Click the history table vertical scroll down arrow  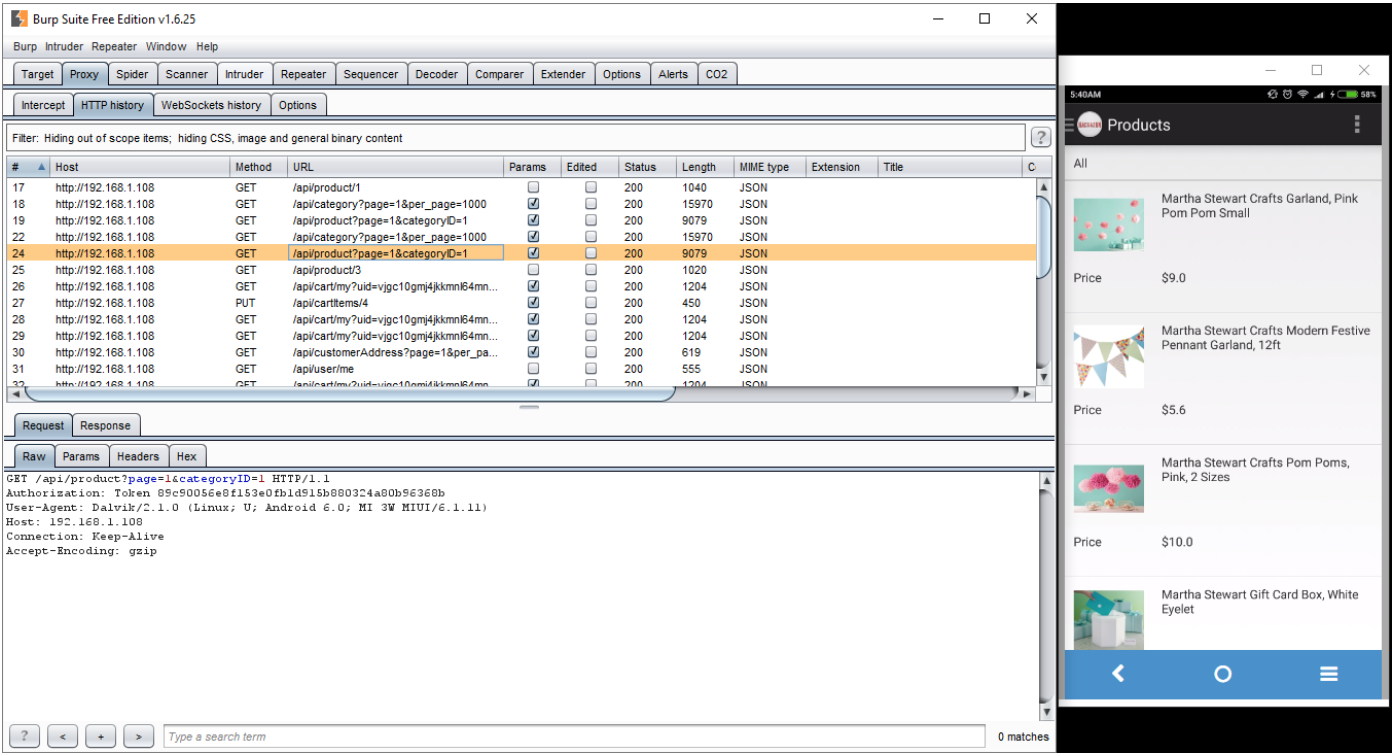point(1044,377)
